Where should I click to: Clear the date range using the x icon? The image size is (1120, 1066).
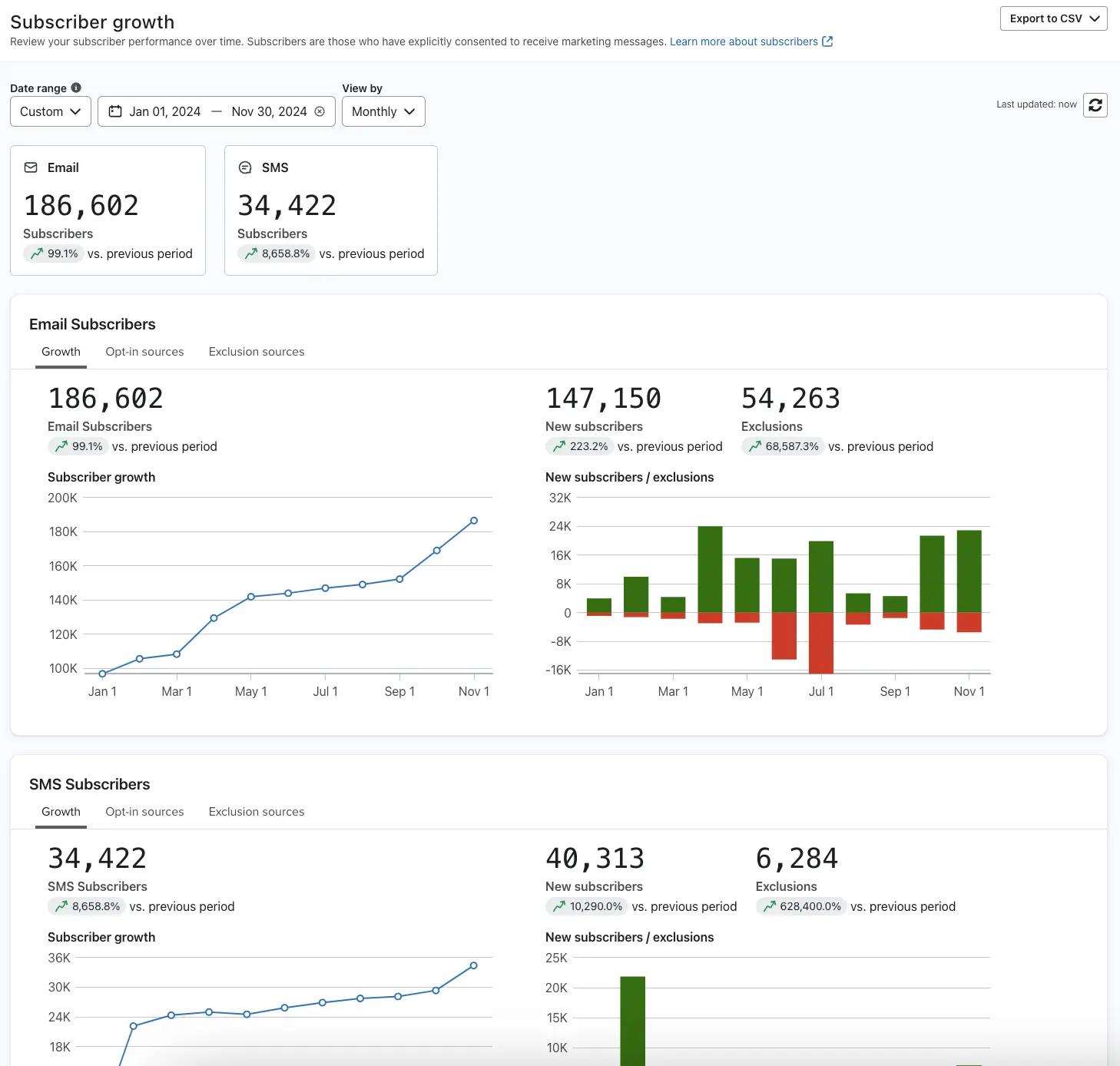[320, 111]
